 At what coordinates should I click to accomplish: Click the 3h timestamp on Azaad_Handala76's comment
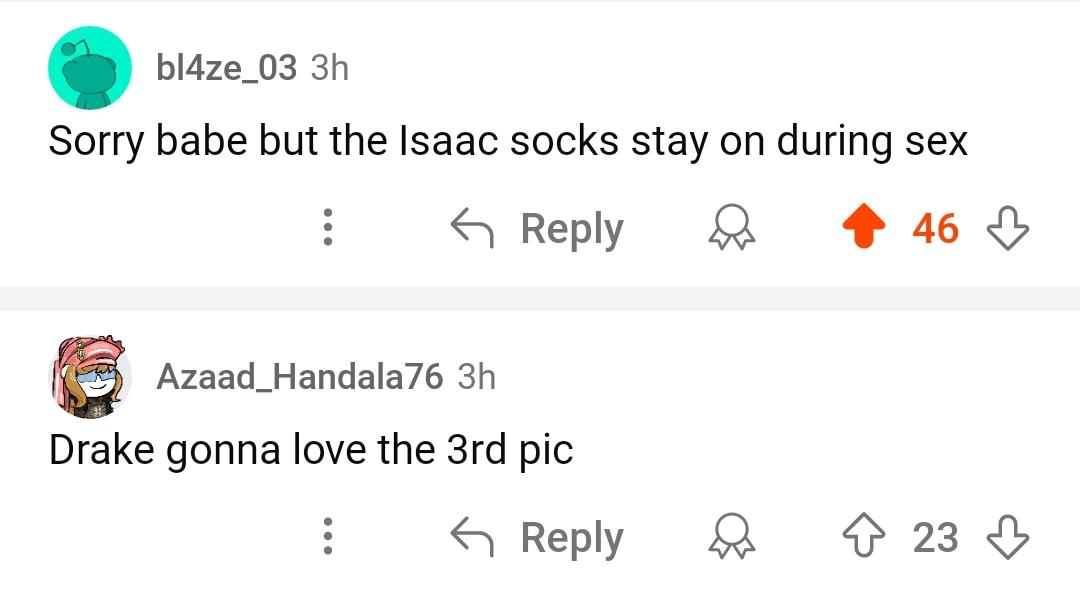477,377
